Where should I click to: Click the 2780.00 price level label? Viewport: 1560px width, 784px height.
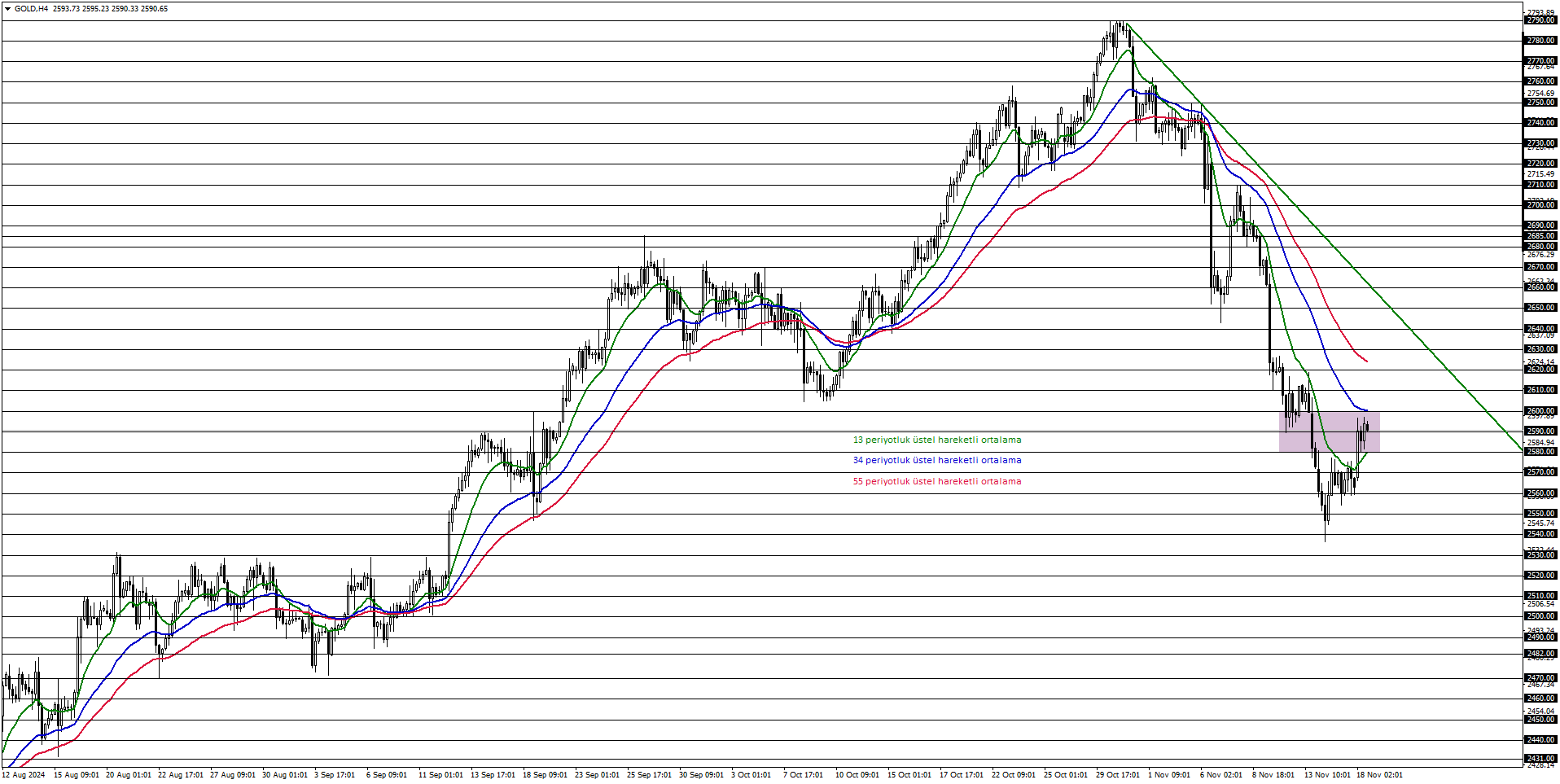click(x=1540, y=41)
